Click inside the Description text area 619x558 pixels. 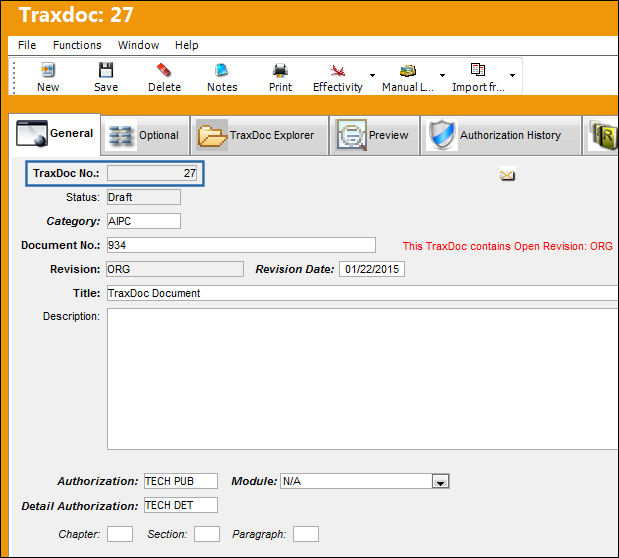point(362,379)
